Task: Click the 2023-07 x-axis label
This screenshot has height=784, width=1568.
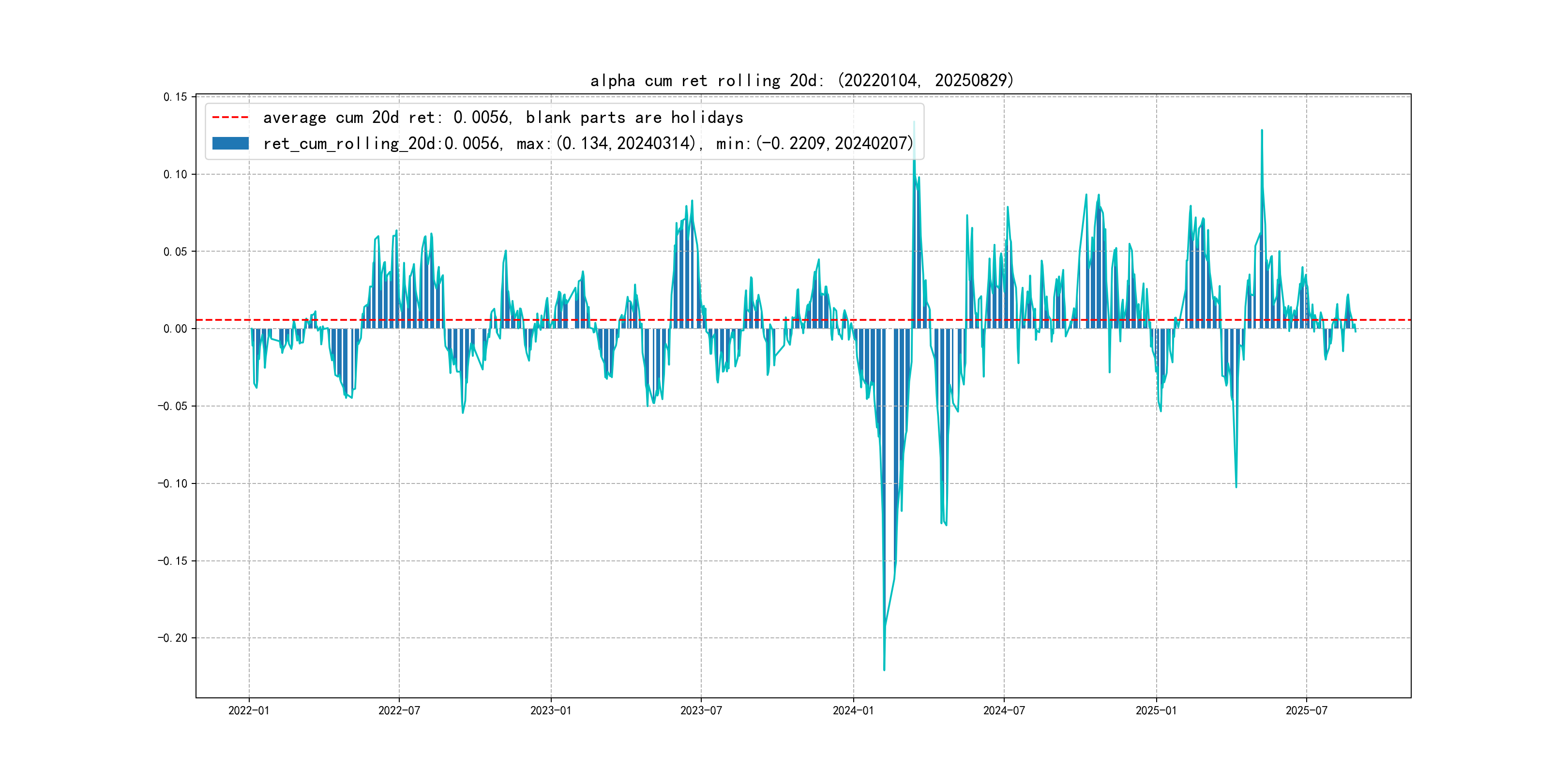Action: tap(701, 710)
